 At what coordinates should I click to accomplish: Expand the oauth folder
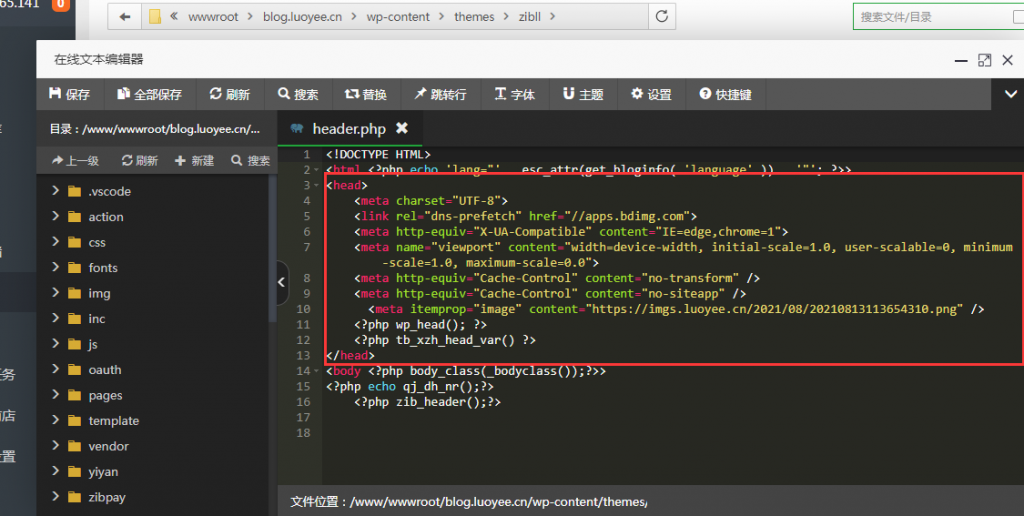tap(56, 369)
